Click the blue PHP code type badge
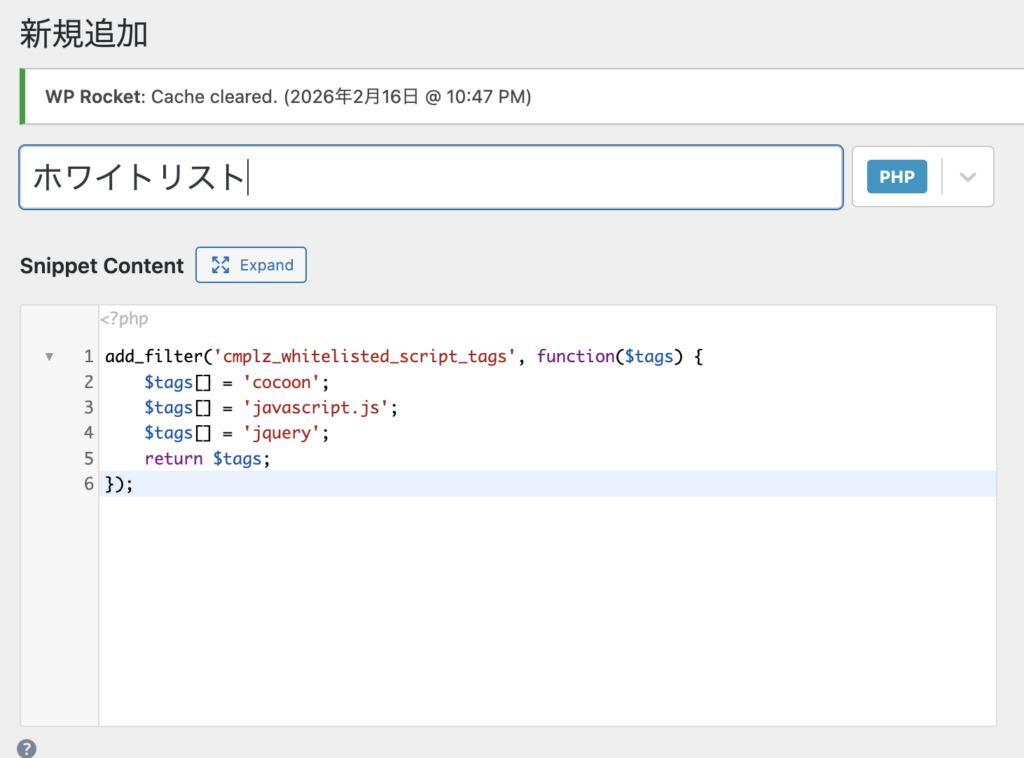The height and width of the screenshot is (758, 1024). (896, 177)
